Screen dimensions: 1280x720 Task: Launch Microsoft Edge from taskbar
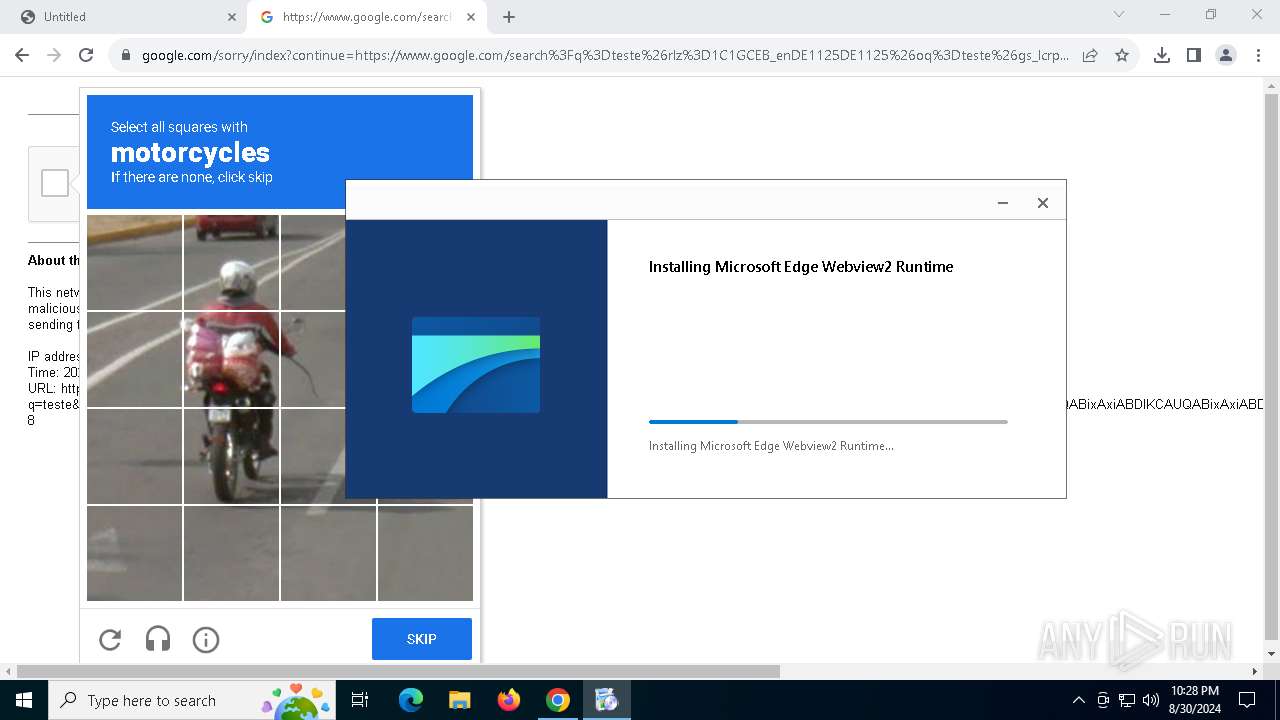pyautogui.click(x=411, y=700)
